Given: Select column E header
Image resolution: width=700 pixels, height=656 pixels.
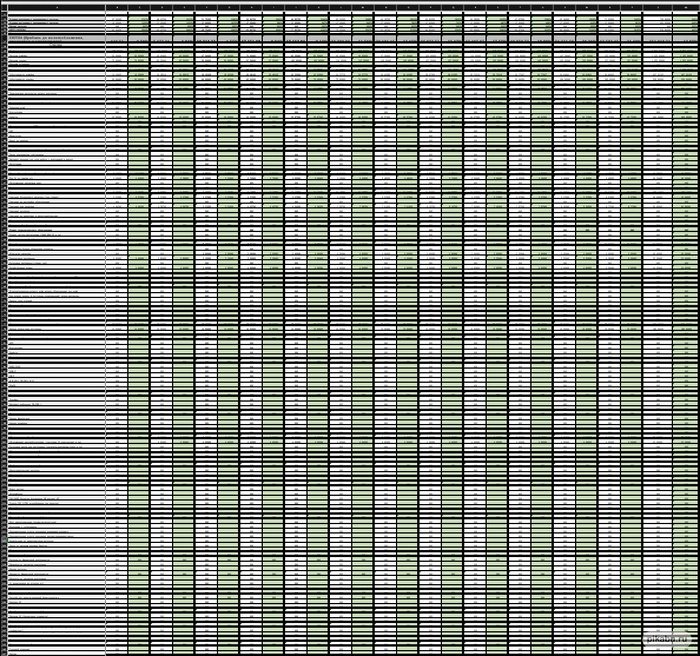Looking at the screenshot, I should 184,7.
